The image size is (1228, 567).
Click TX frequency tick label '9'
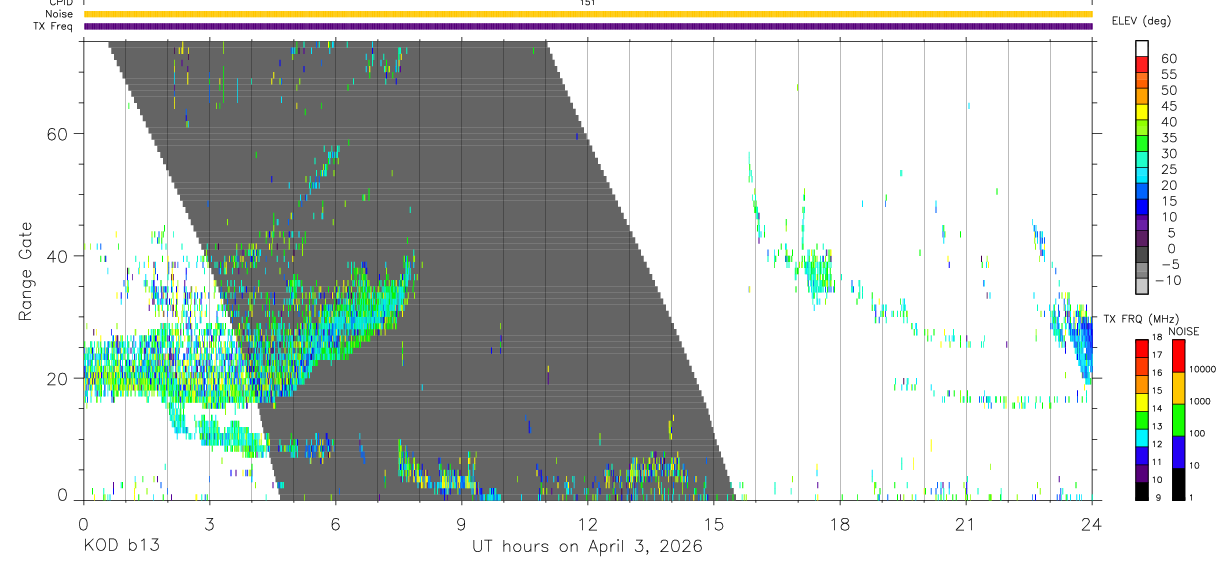pos(1158,498)
